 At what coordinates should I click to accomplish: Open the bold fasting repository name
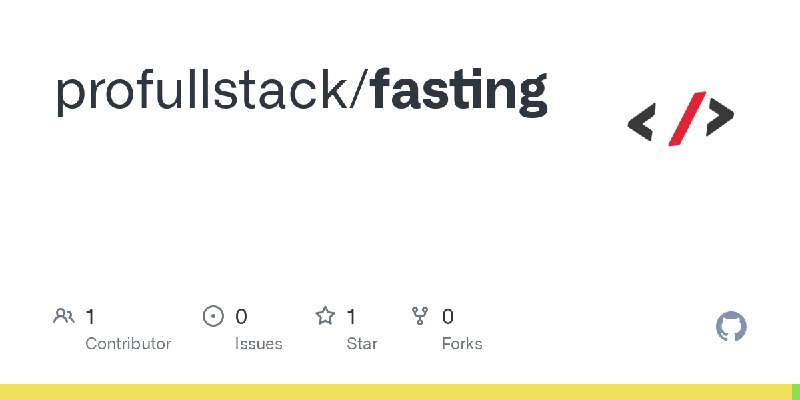point(458,92)
